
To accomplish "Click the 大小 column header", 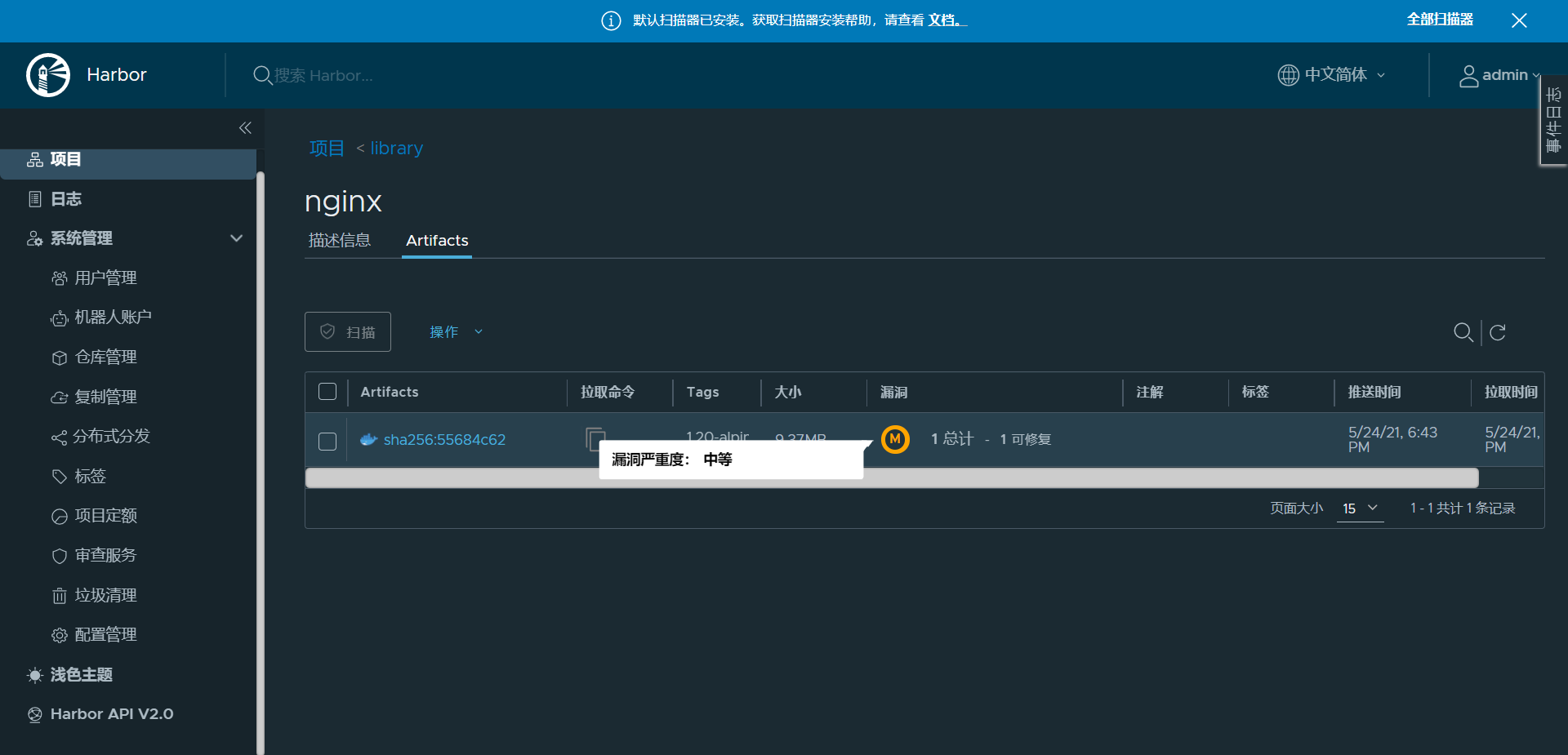I will tap(788, 393).
